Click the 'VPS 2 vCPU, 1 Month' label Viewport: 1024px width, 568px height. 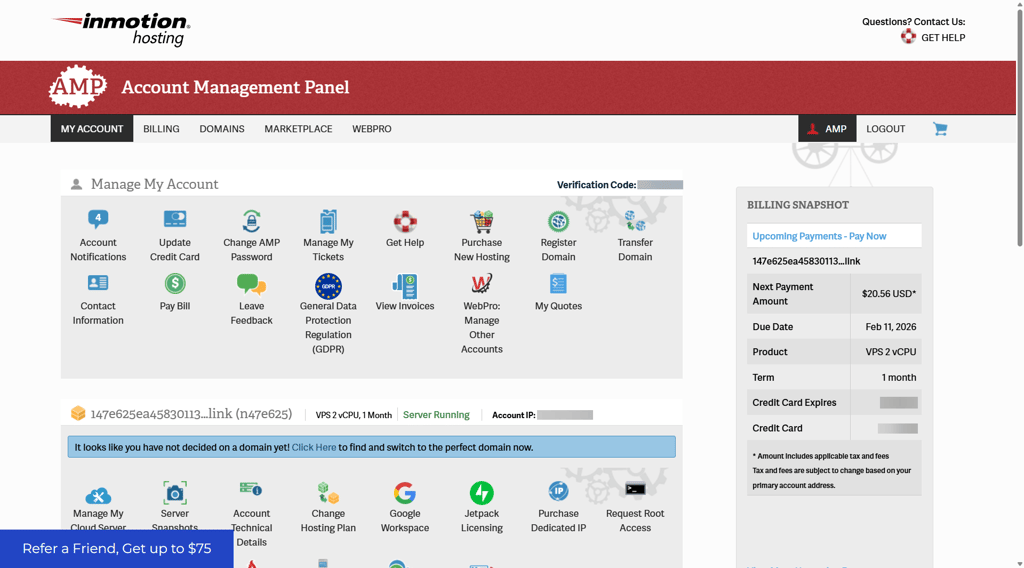(354, 415)
